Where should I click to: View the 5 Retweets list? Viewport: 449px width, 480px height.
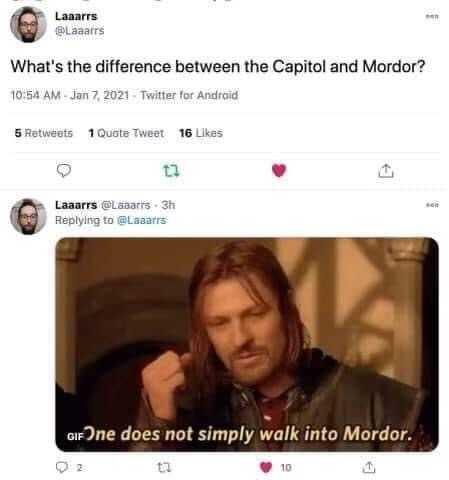(44, 133)
